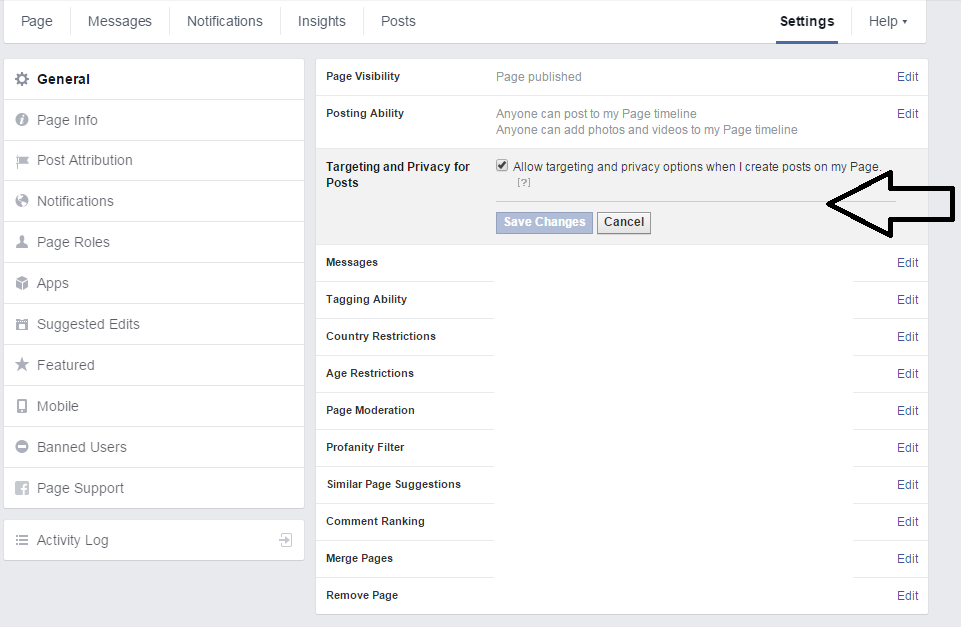The width and height of the screenshot is (961, 627).
Task: Click the Featured star icon
Action: [22, 365]
